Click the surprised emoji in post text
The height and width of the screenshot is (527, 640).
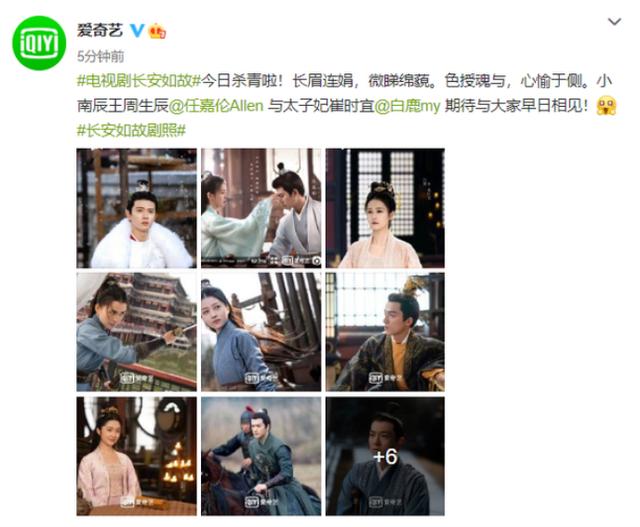pyautogui.click(x=606, y=106)
